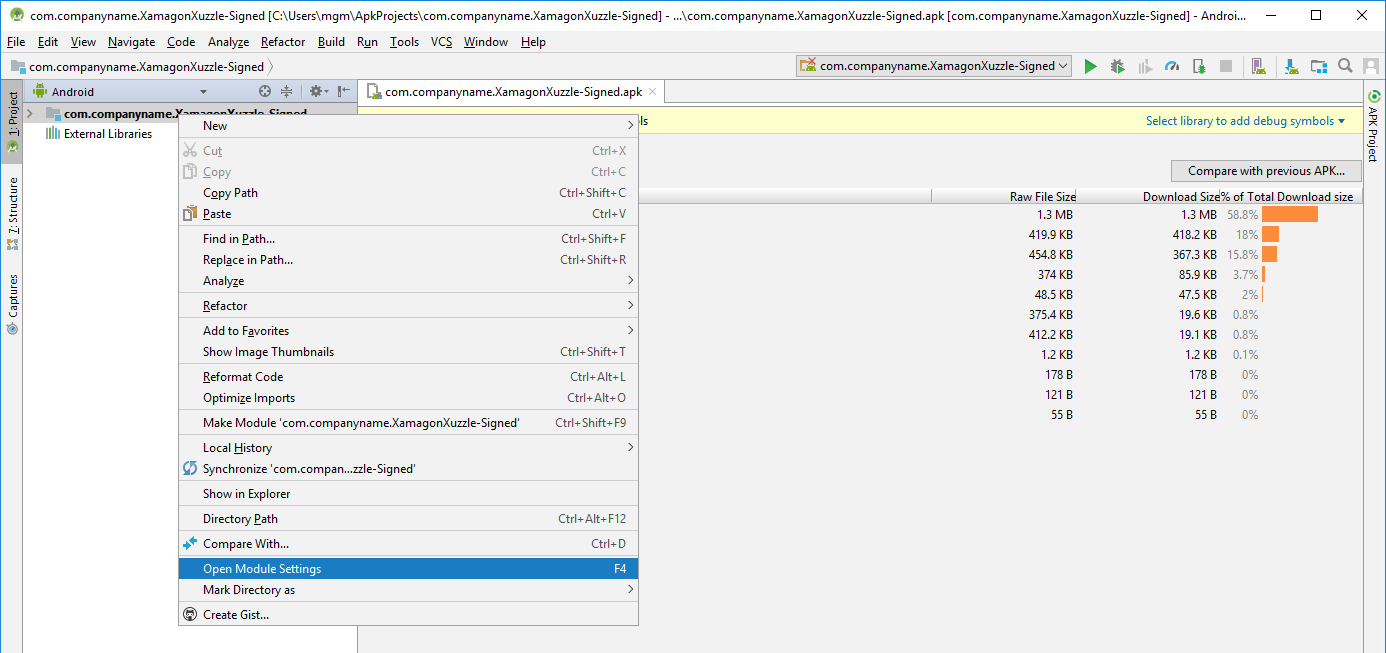Hide the Project panel with arrow icon
1386x653 pixels.
pos(343,91)
